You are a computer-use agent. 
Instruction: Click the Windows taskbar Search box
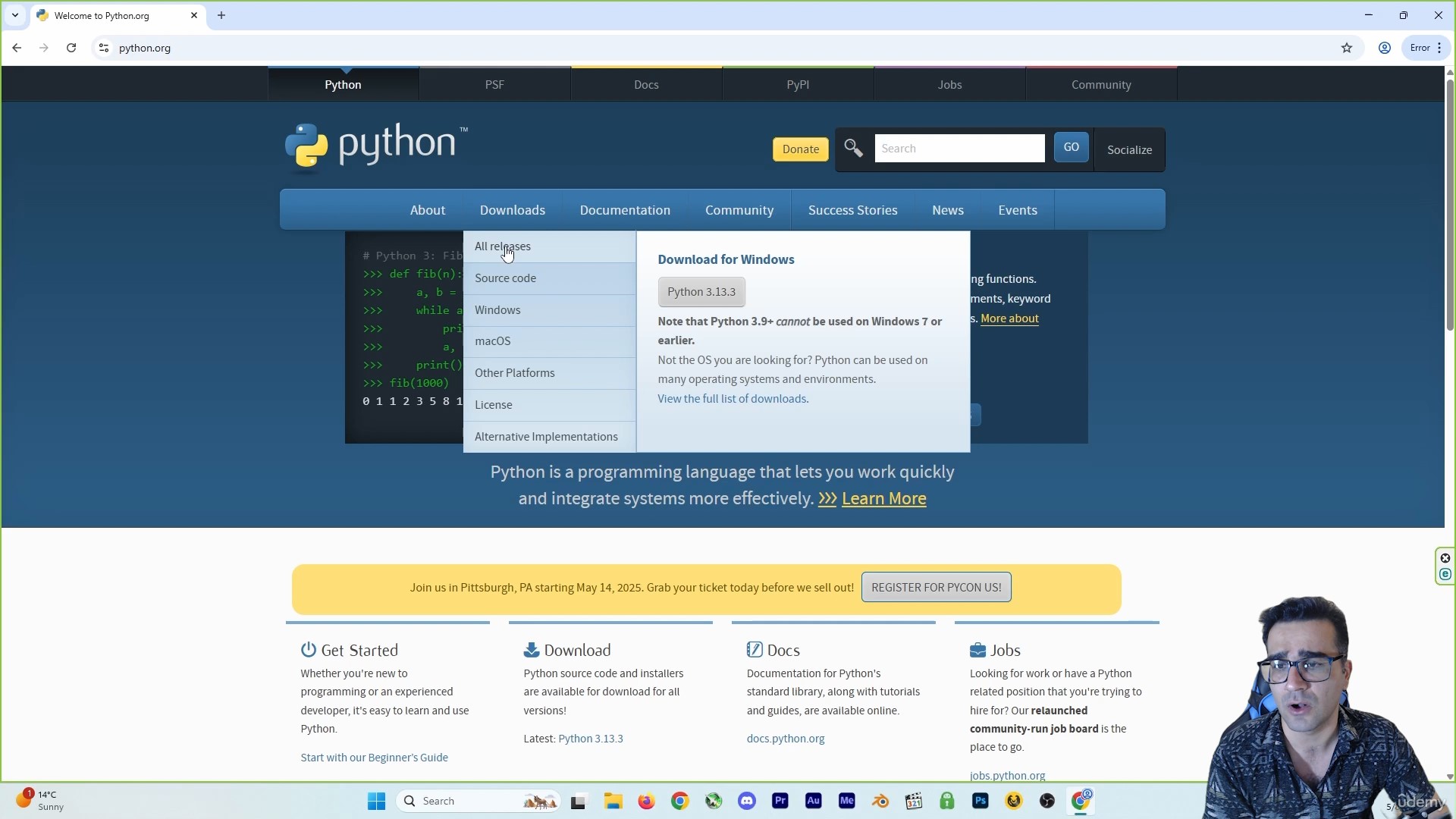coord(479,801)
